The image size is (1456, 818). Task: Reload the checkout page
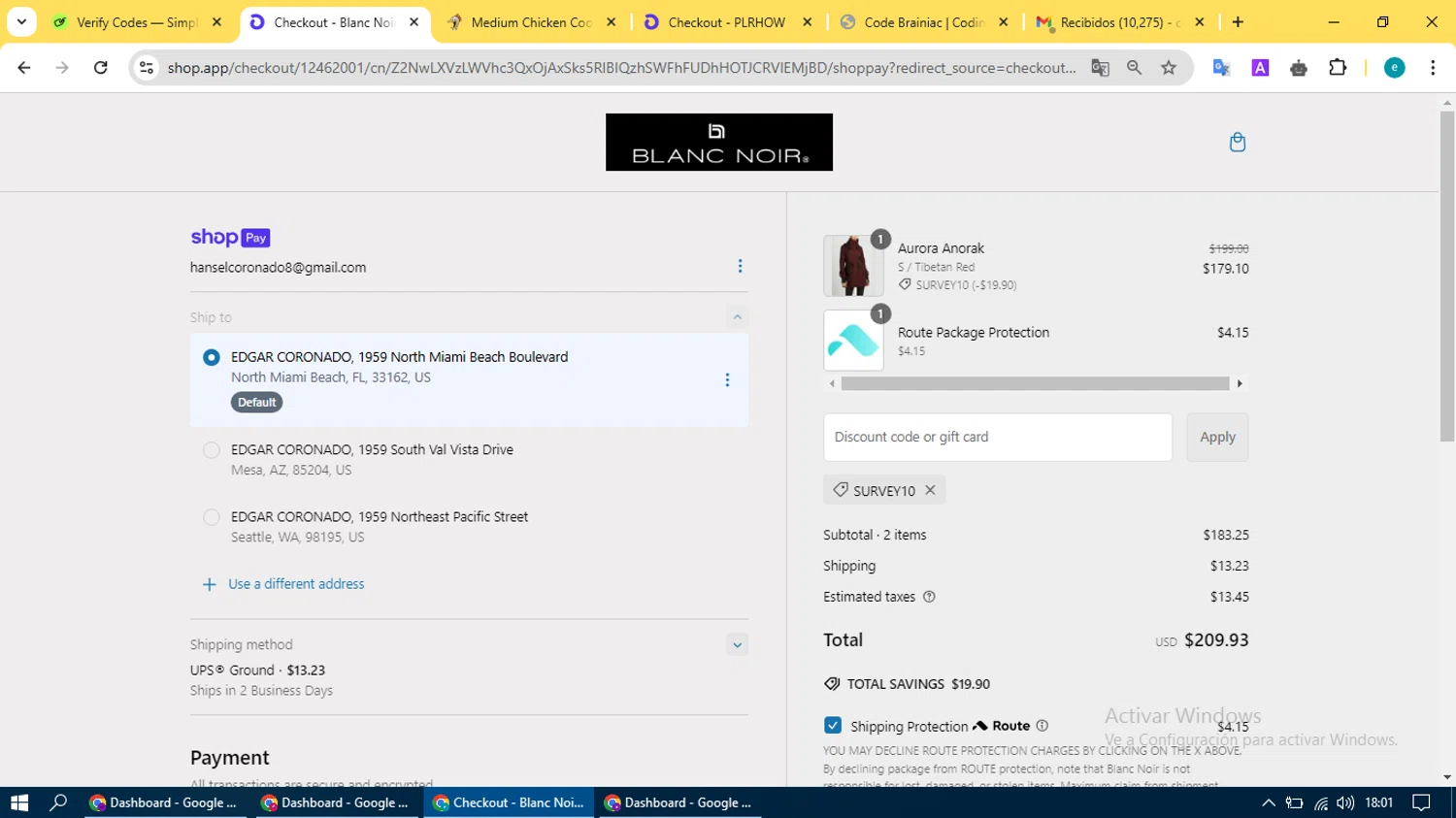pyautogui.click(x=101, y=68)
